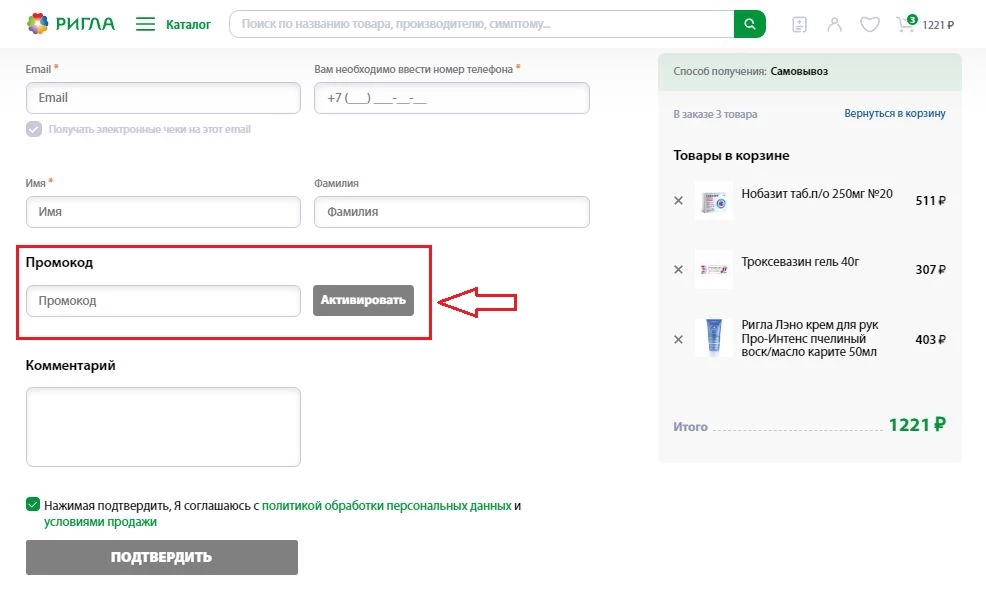Open the shopping cart icon
The height and width of the screenshot is (595, 986).
(x=906, y=24)
